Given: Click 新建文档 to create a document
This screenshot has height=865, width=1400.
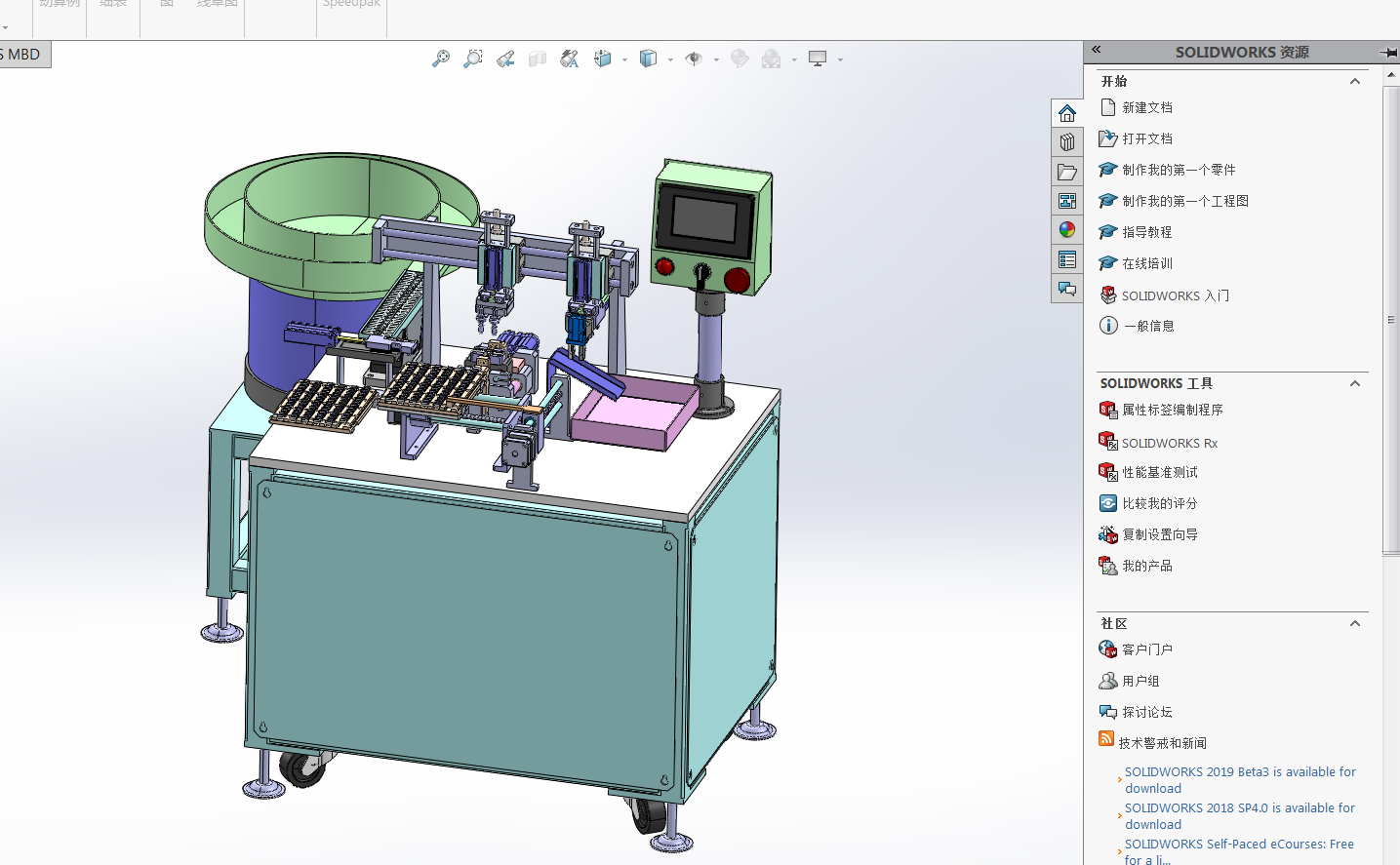Looking at the screenshot, I should click(x=1146, y=107).
